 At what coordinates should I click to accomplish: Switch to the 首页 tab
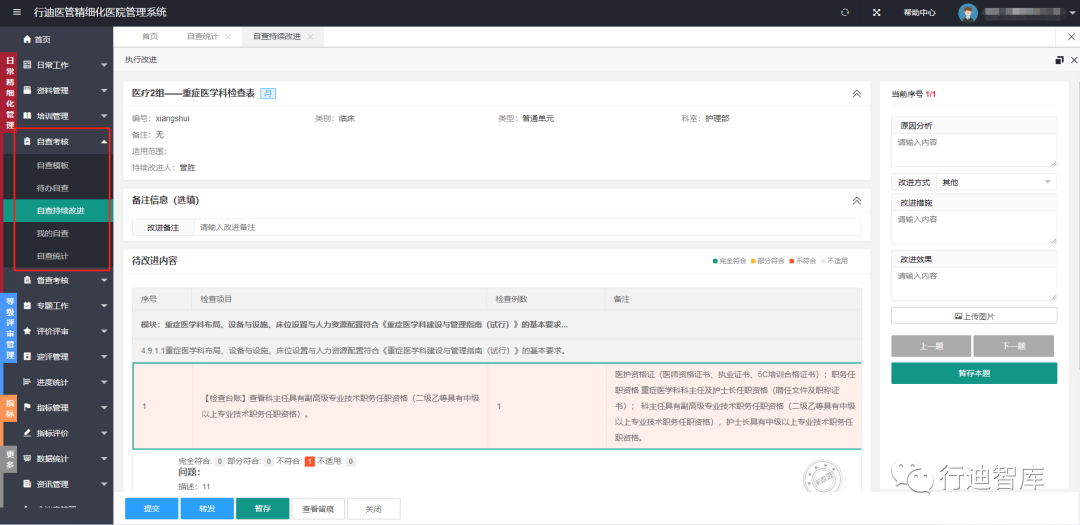pyautogui.click(x=150, y=37)
